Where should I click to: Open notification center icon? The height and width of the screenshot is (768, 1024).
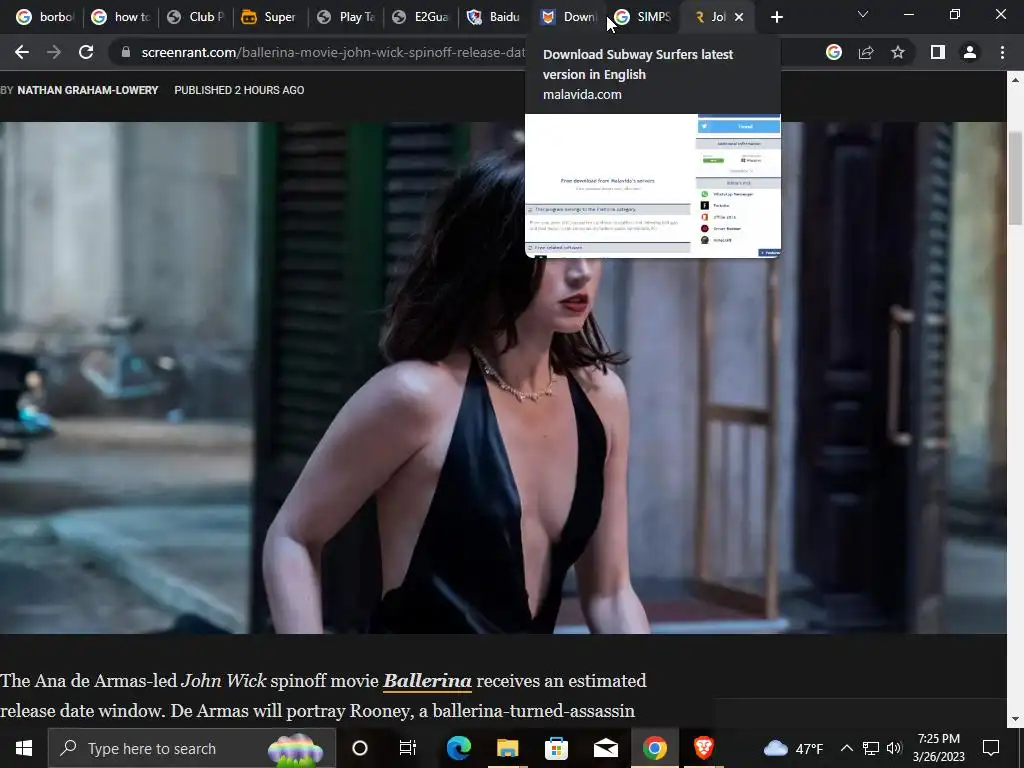(991, 748)
